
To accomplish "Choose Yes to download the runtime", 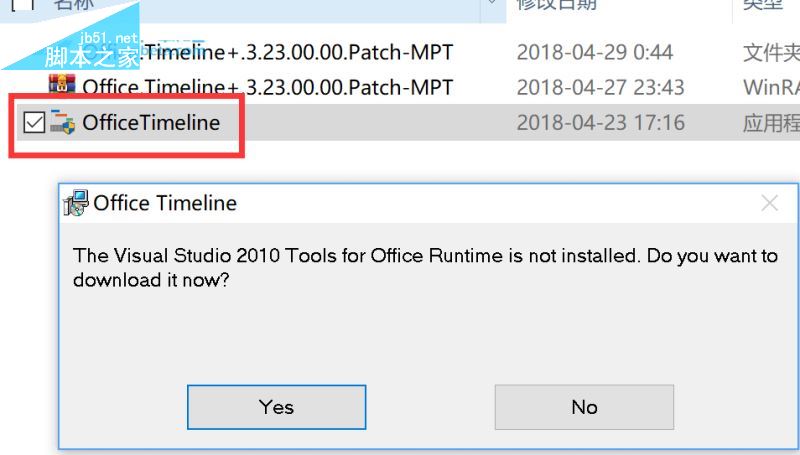I will click(277, 407).
